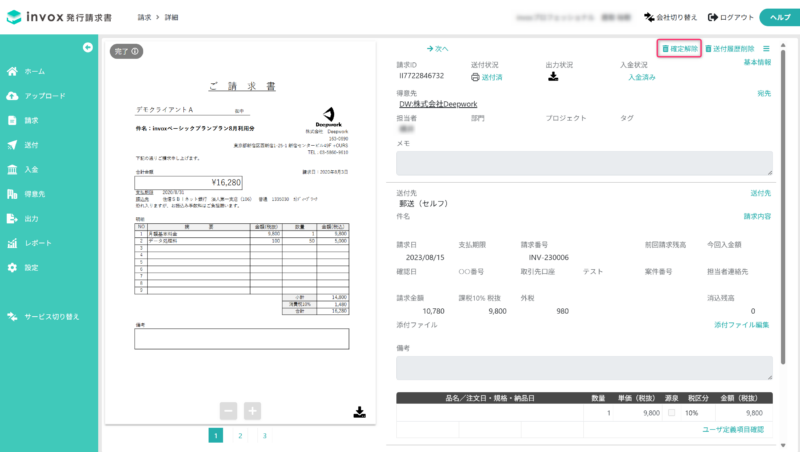Viewport: 800px width, 452px height.
Task: Jump to 請求内容 section
Action: [x=757, y=216]
